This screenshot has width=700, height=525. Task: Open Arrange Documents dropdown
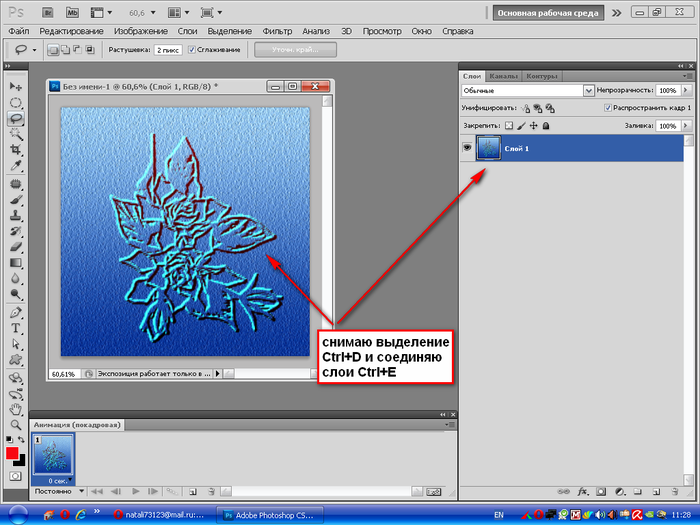[x=179, y=13]
